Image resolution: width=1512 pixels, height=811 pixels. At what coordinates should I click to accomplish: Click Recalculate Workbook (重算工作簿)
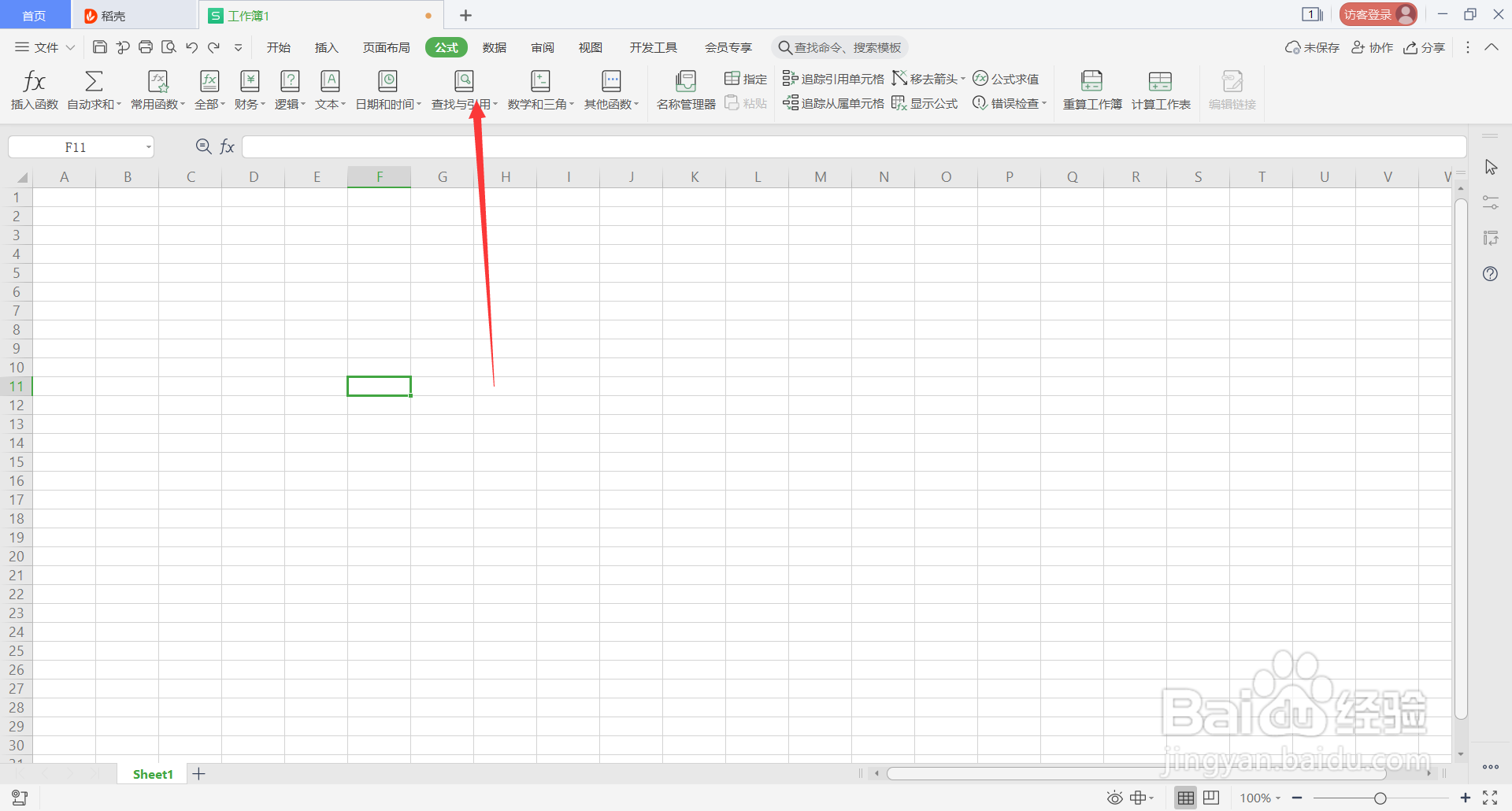coord(1092,90)
